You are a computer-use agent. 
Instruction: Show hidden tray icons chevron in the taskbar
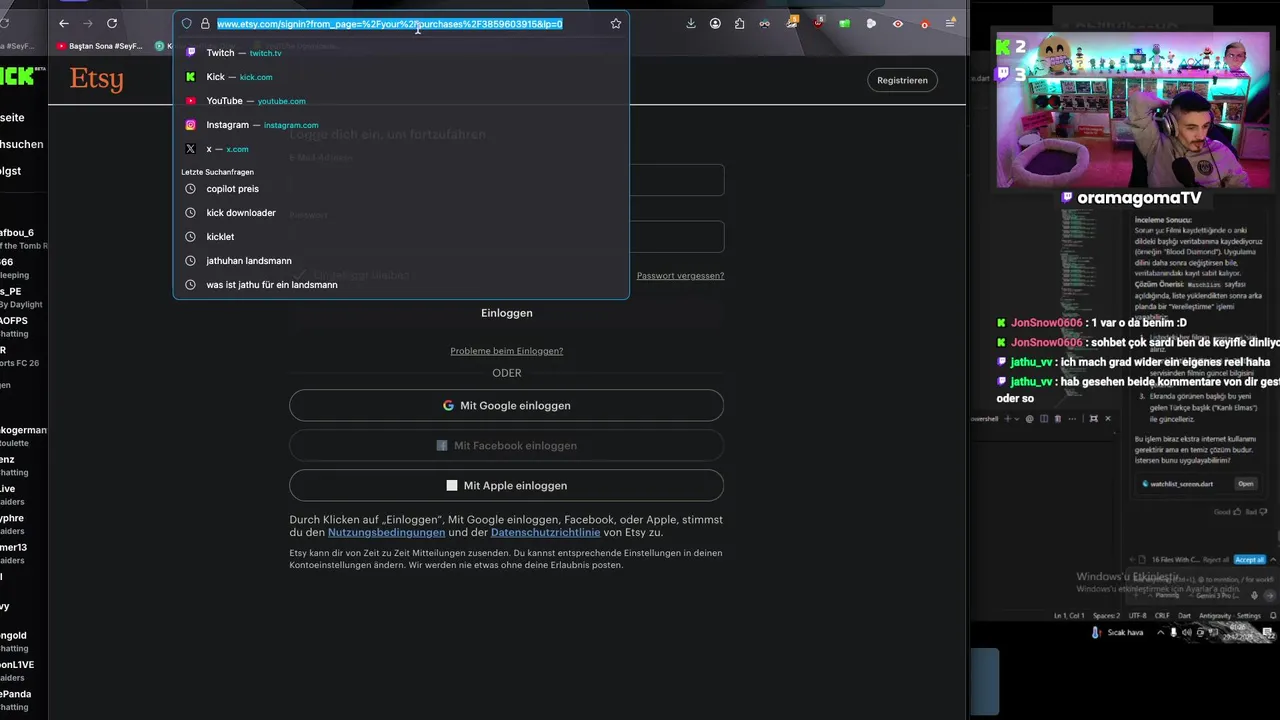coord(1160,632)
